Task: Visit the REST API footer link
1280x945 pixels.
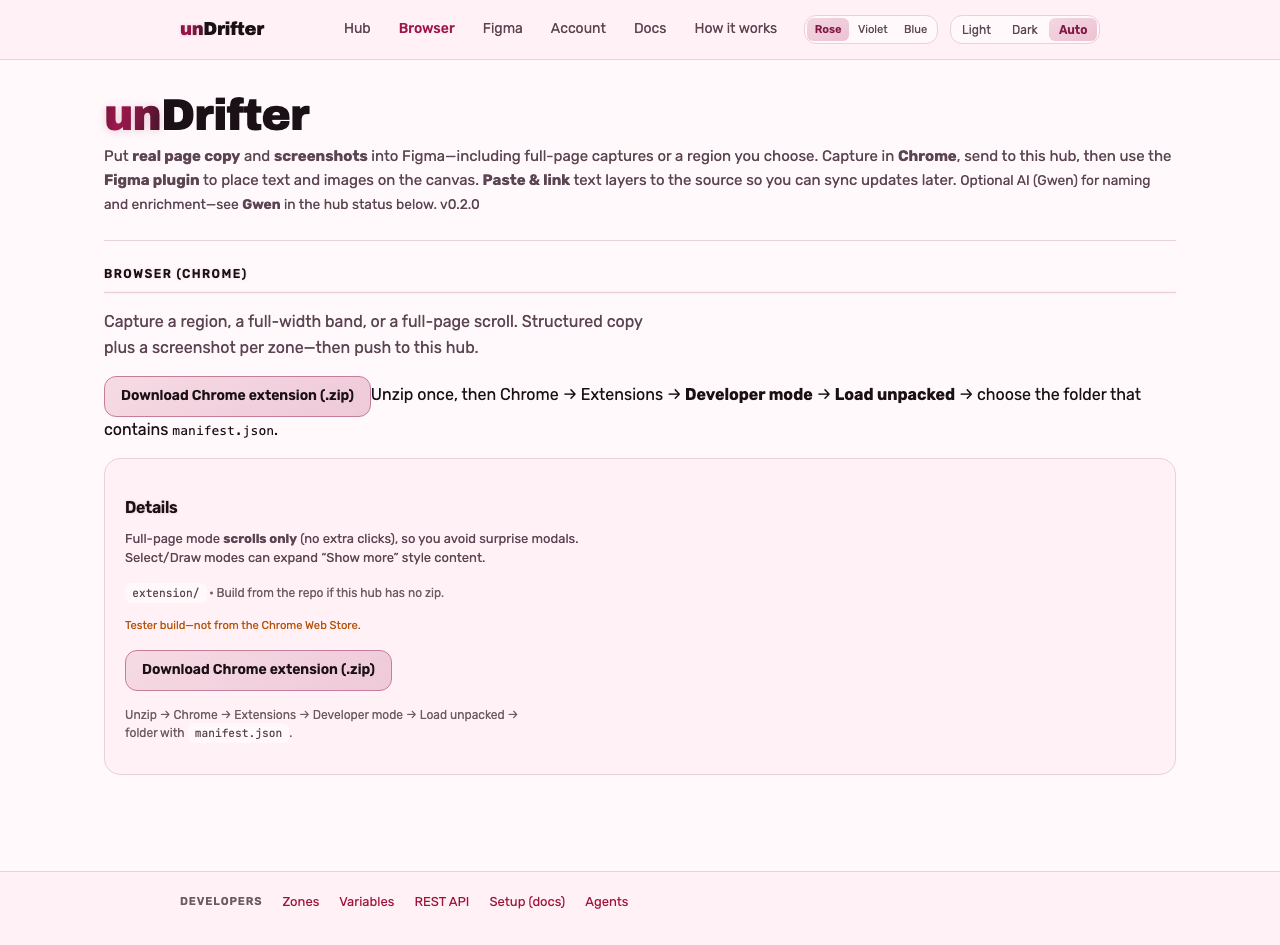Action: [x=441, y=902]
